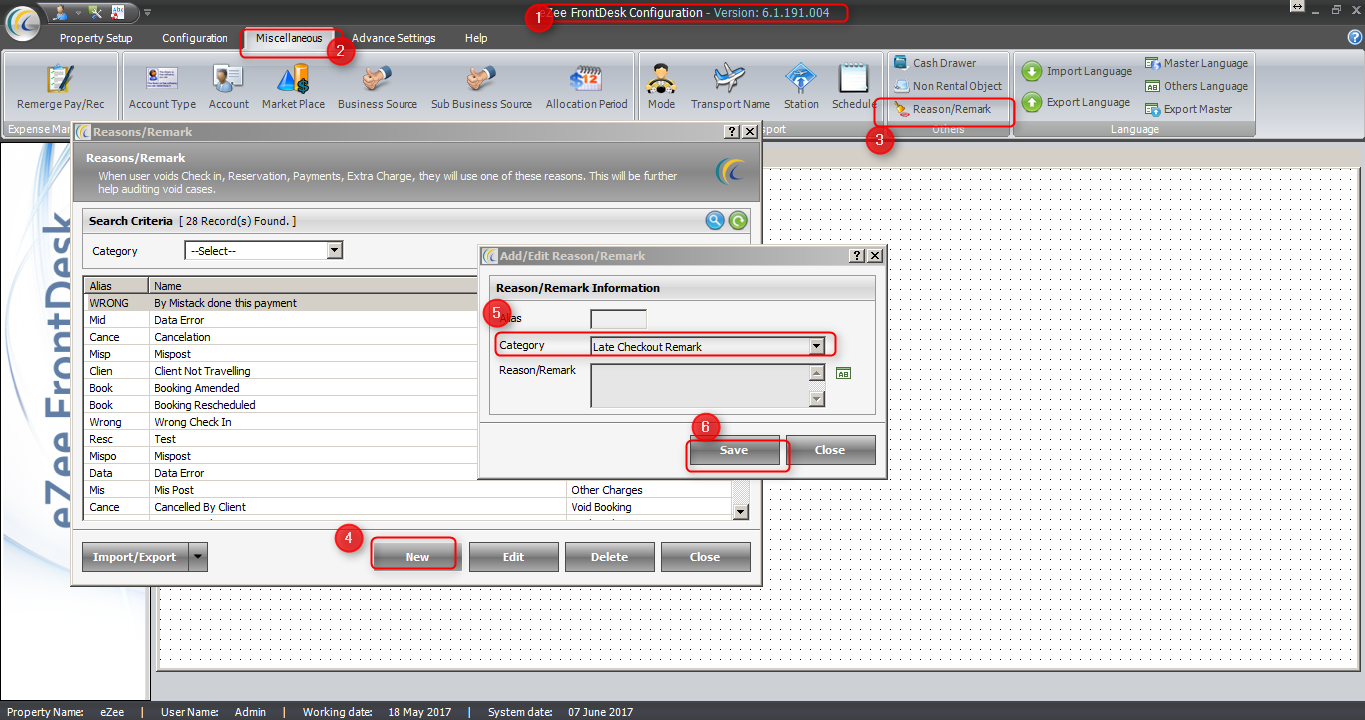
Task: Click the multi-language icon beside Reason/Remark field
Action: pyautogui.click(x=843, y=373)
